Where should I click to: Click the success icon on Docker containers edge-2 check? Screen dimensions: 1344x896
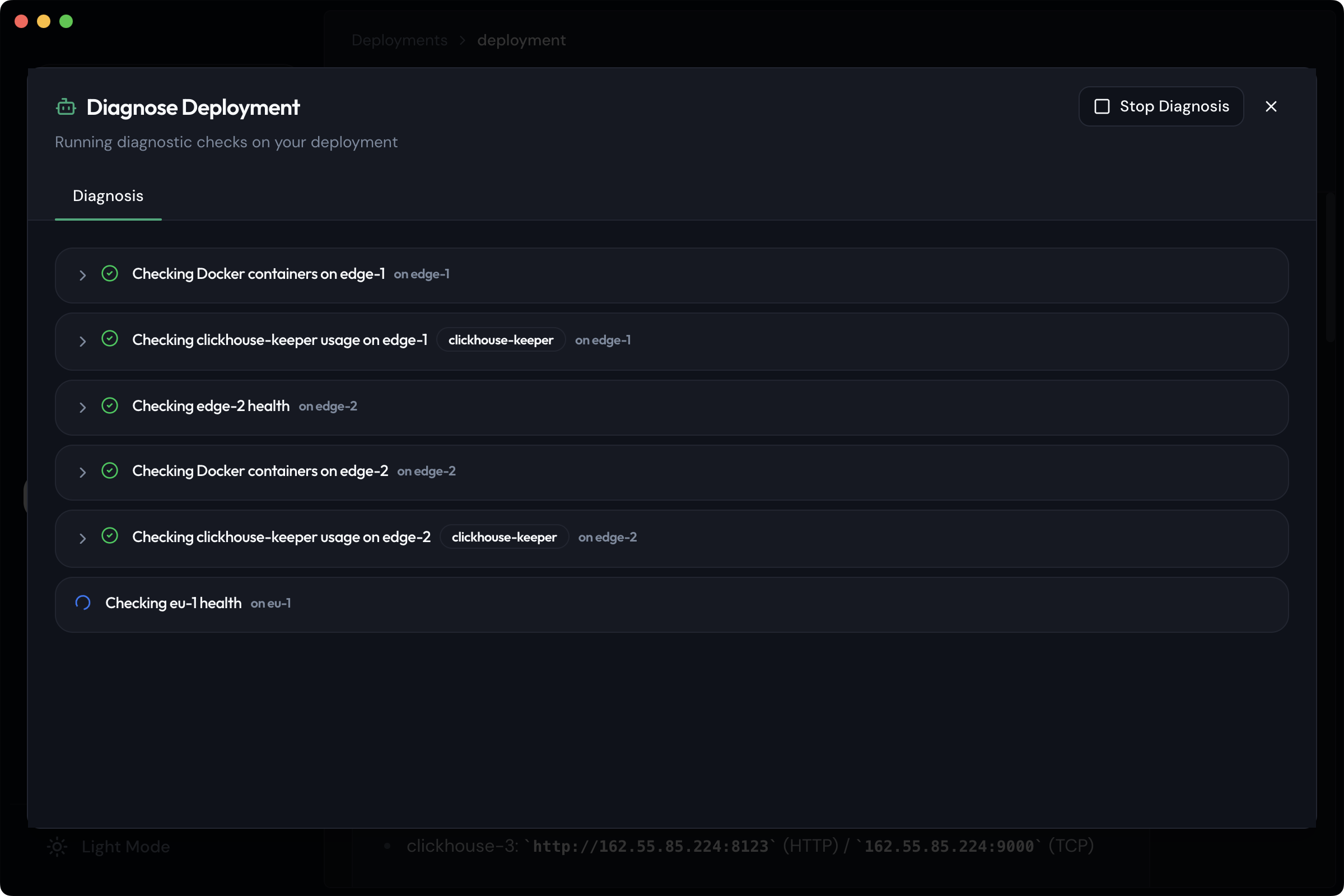(110, 471)
